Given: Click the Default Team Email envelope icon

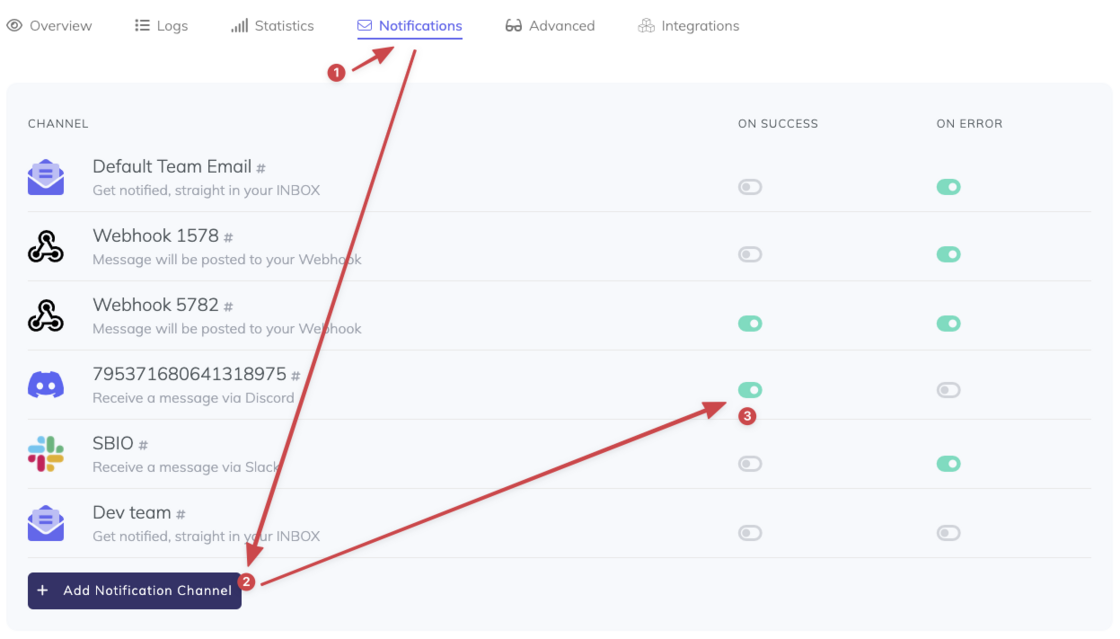Looking at the screenshot, I should click(46, 178).
